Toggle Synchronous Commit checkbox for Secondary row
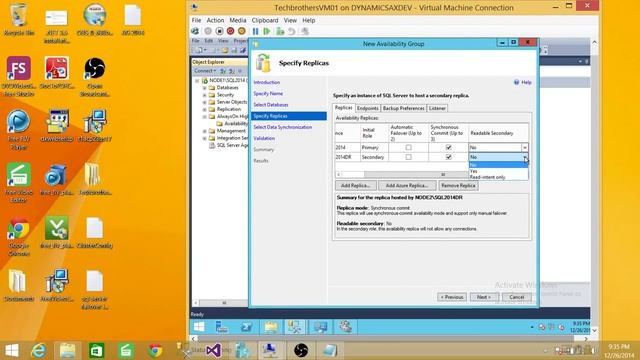 449,157
